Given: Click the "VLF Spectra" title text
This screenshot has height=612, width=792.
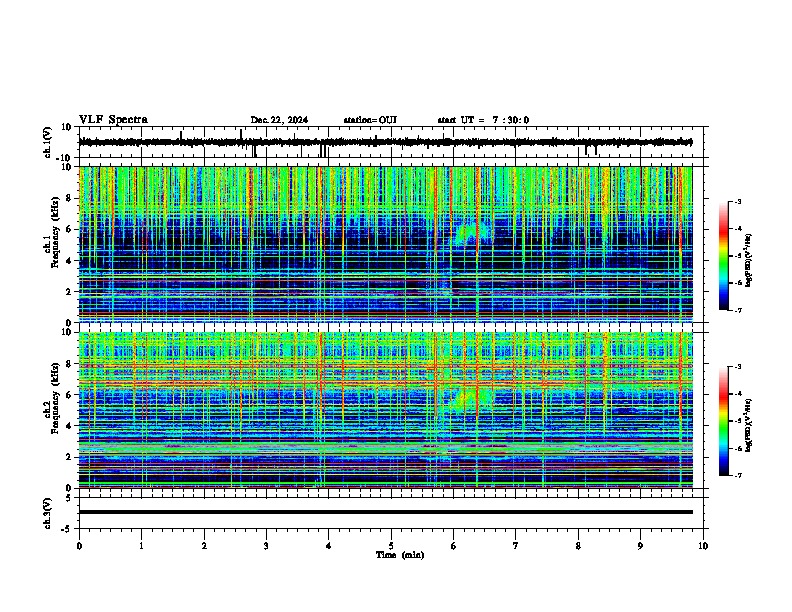Looking at the screenshot, I should (113, 120).
